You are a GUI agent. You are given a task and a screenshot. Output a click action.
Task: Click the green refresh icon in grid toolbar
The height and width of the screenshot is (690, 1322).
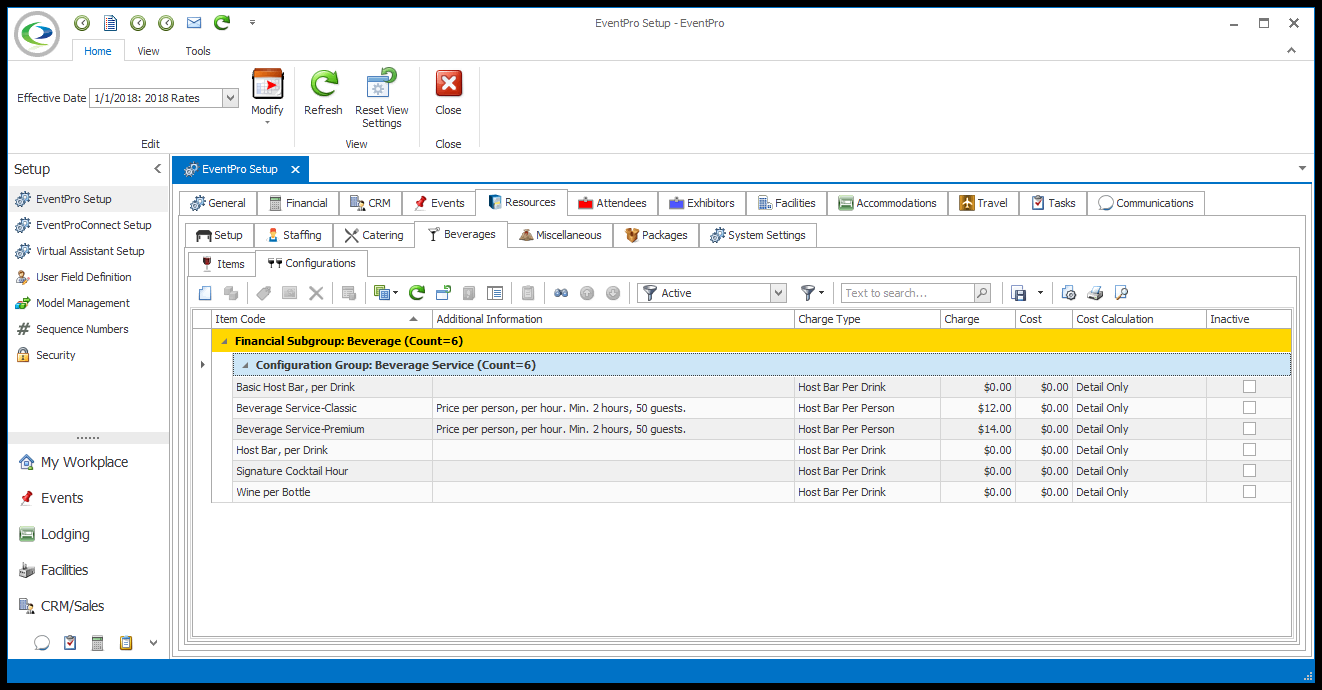pos(417,293)
